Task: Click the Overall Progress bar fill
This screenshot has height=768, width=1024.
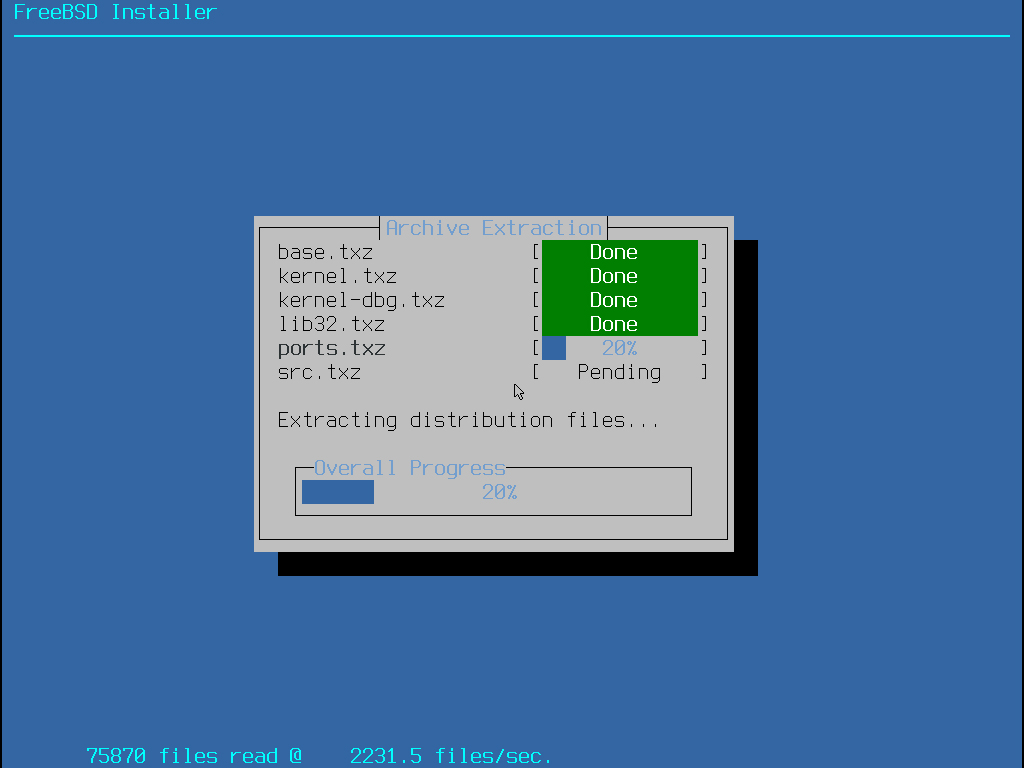Action: (x=338, y=492)
